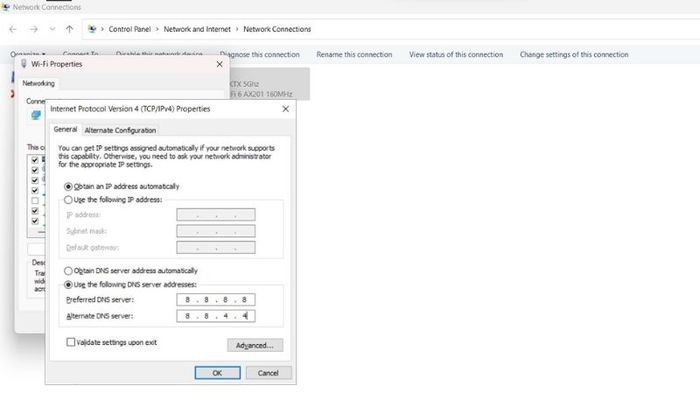Toggle third checkbox in Wi-Fi Properties list
Image resolution: width=700 pixels, height=394 pixels.
click(x=35, y=180)
